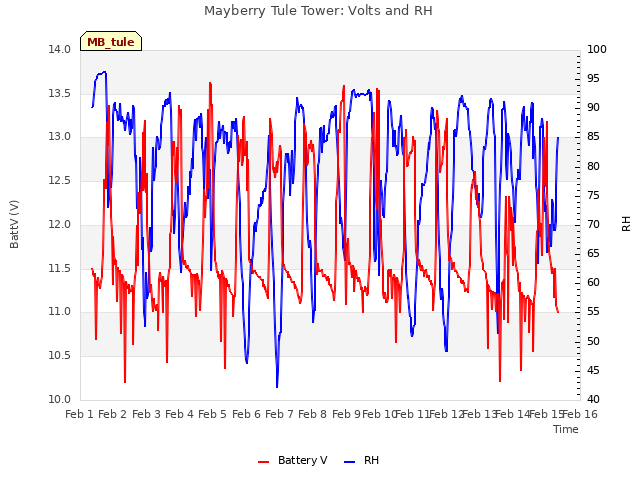This screenshot has width=640, height=480.
Task: Click the 60 right axis value
Action: [x=593, y=282]
